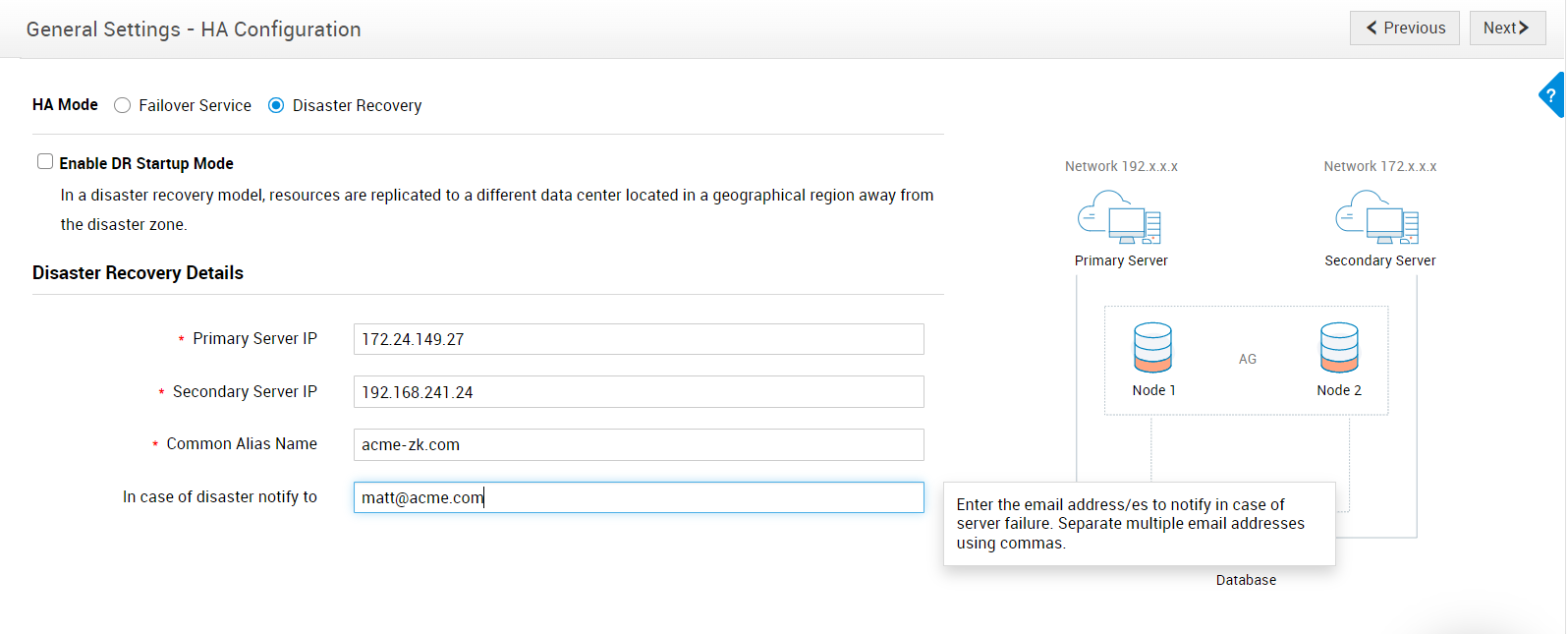This screenshot has height=634, width=1568.
Task: Proceed with the Next button
Action: point(1506,28)
